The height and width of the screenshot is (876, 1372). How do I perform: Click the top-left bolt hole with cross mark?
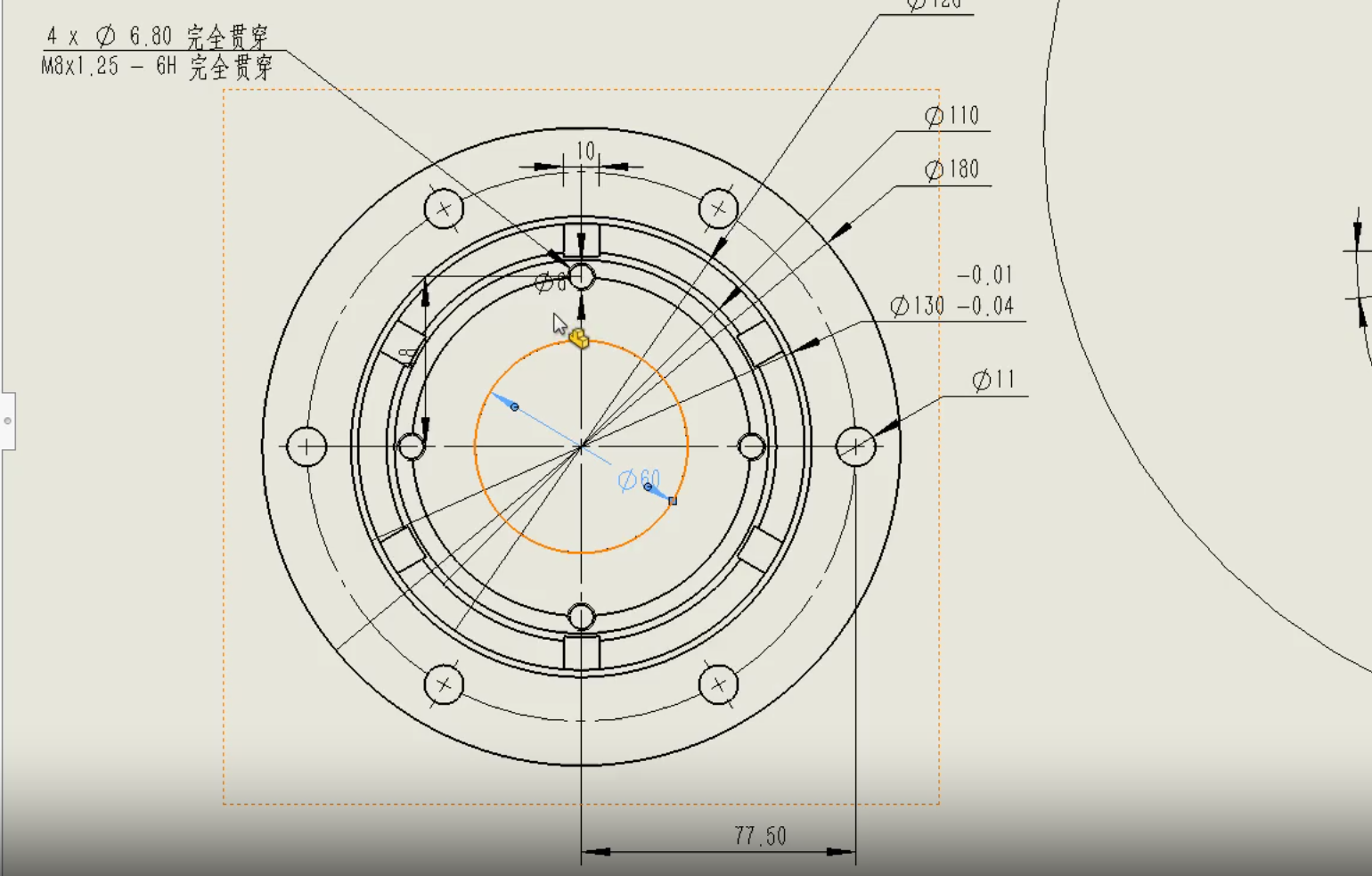tap(444, 209)
